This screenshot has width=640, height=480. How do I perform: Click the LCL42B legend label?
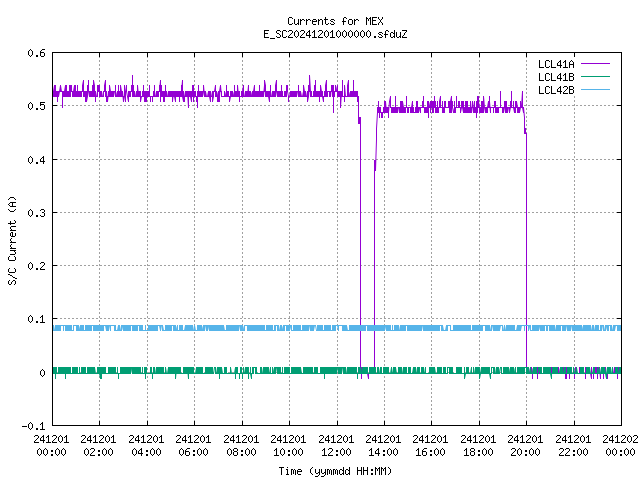[556, 90]
